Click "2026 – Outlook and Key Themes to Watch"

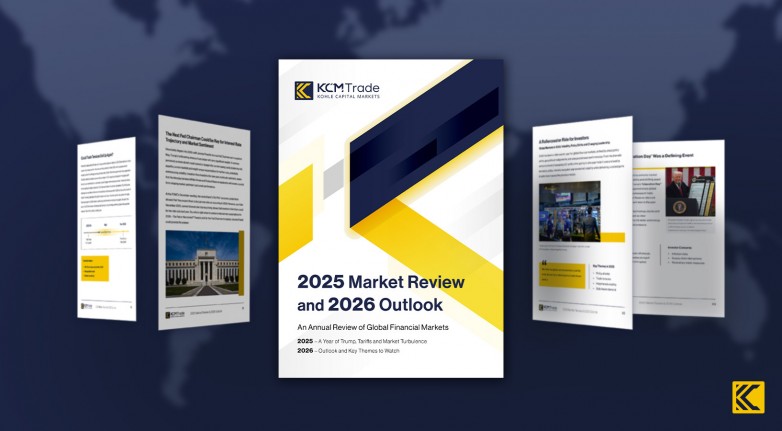348,351
